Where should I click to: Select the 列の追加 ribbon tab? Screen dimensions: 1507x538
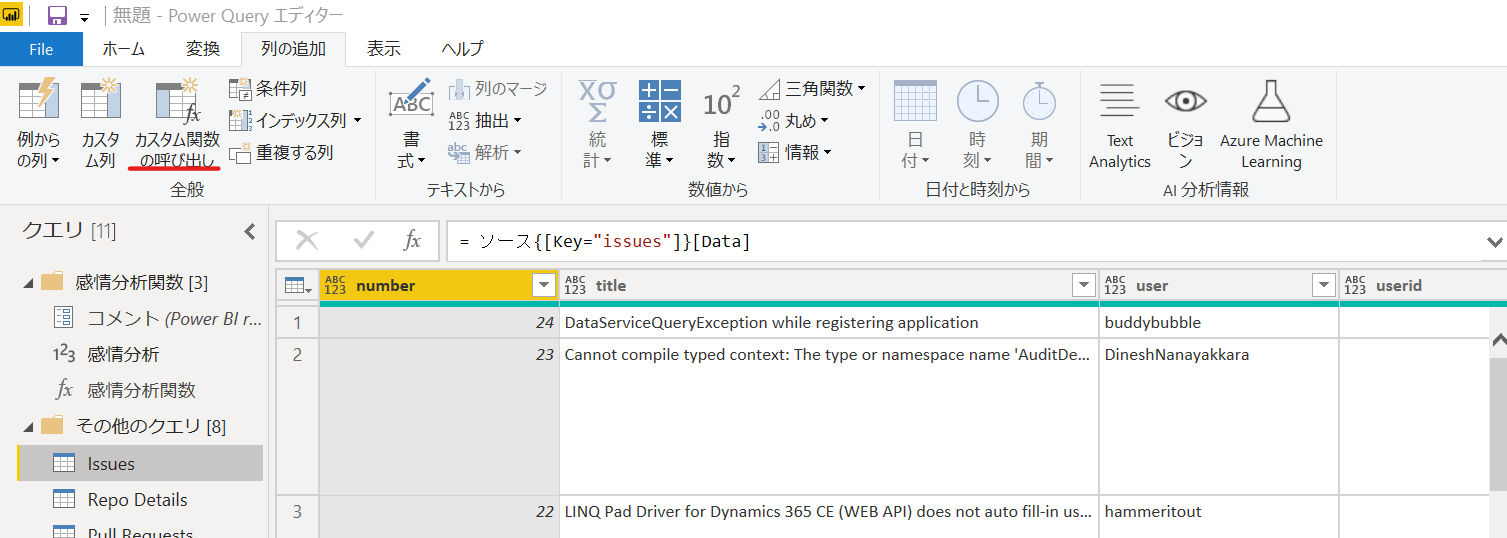click(x=293, y=49)
